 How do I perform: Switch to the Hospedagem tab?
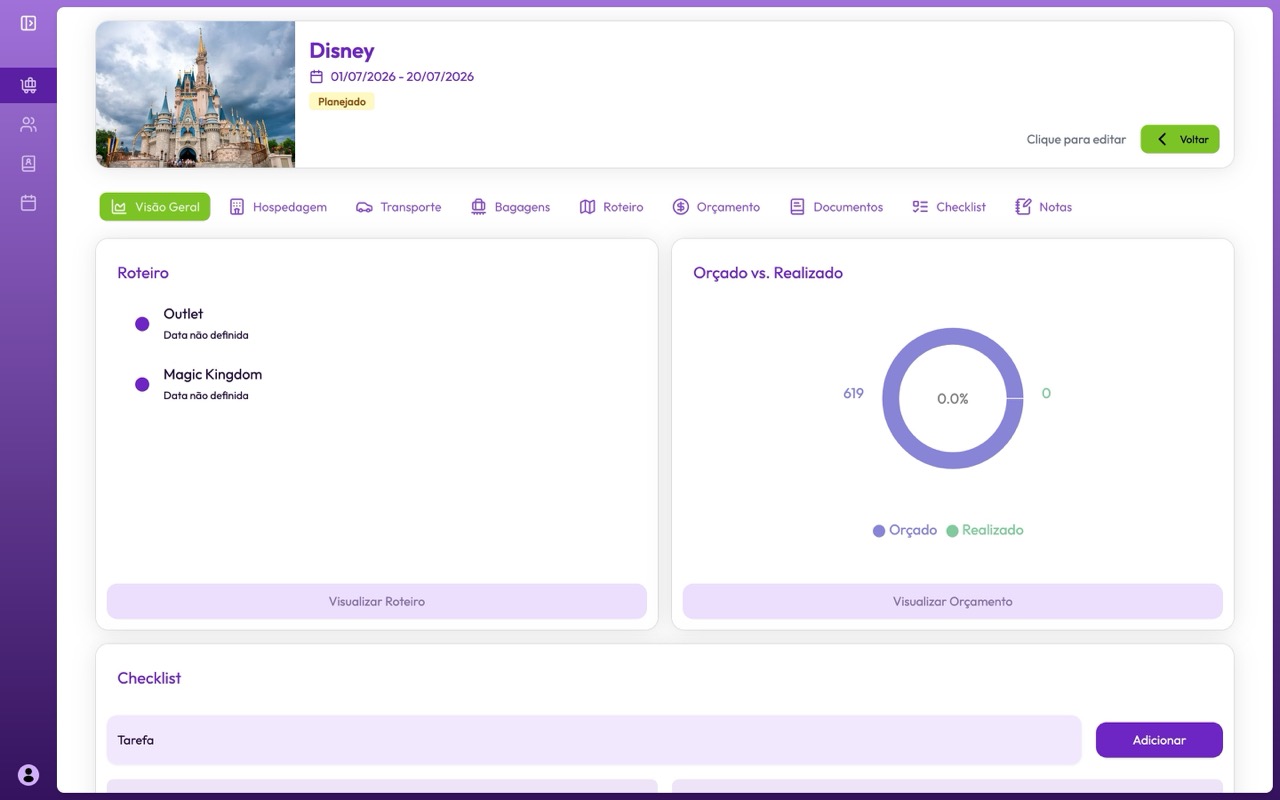[x=278, y=207]
